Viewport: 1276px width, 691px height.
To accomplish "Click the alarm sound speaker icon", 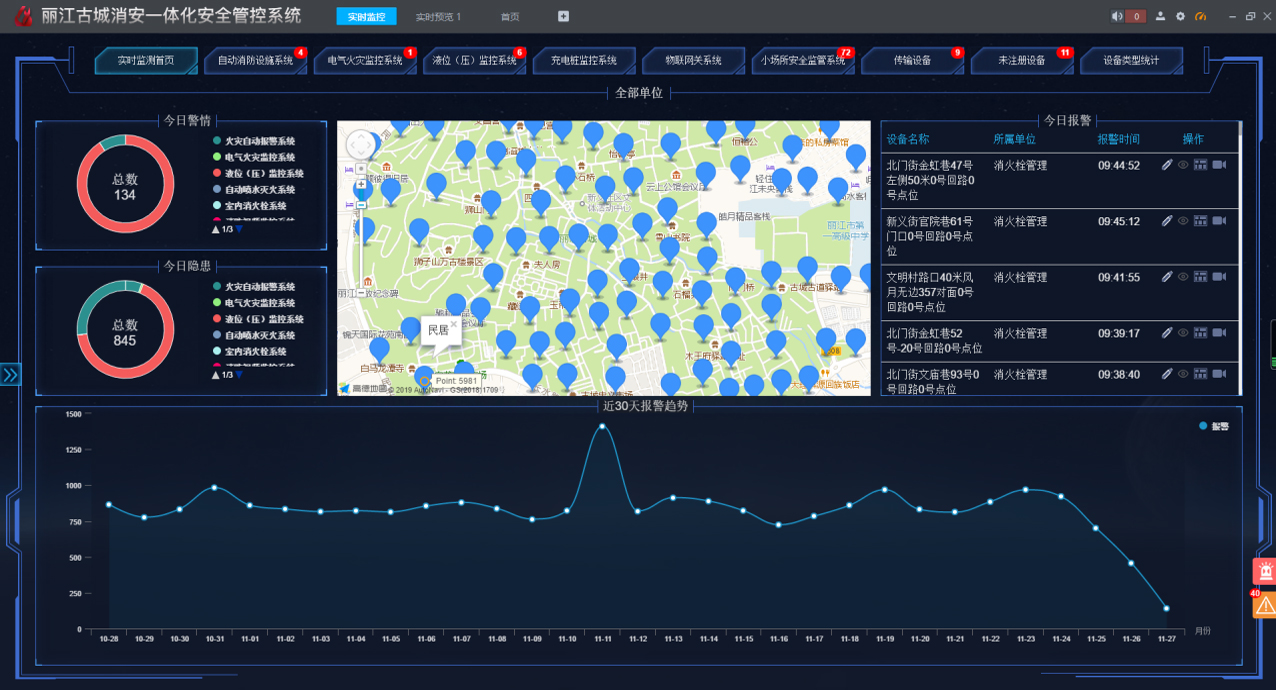I will [1117, 16].
